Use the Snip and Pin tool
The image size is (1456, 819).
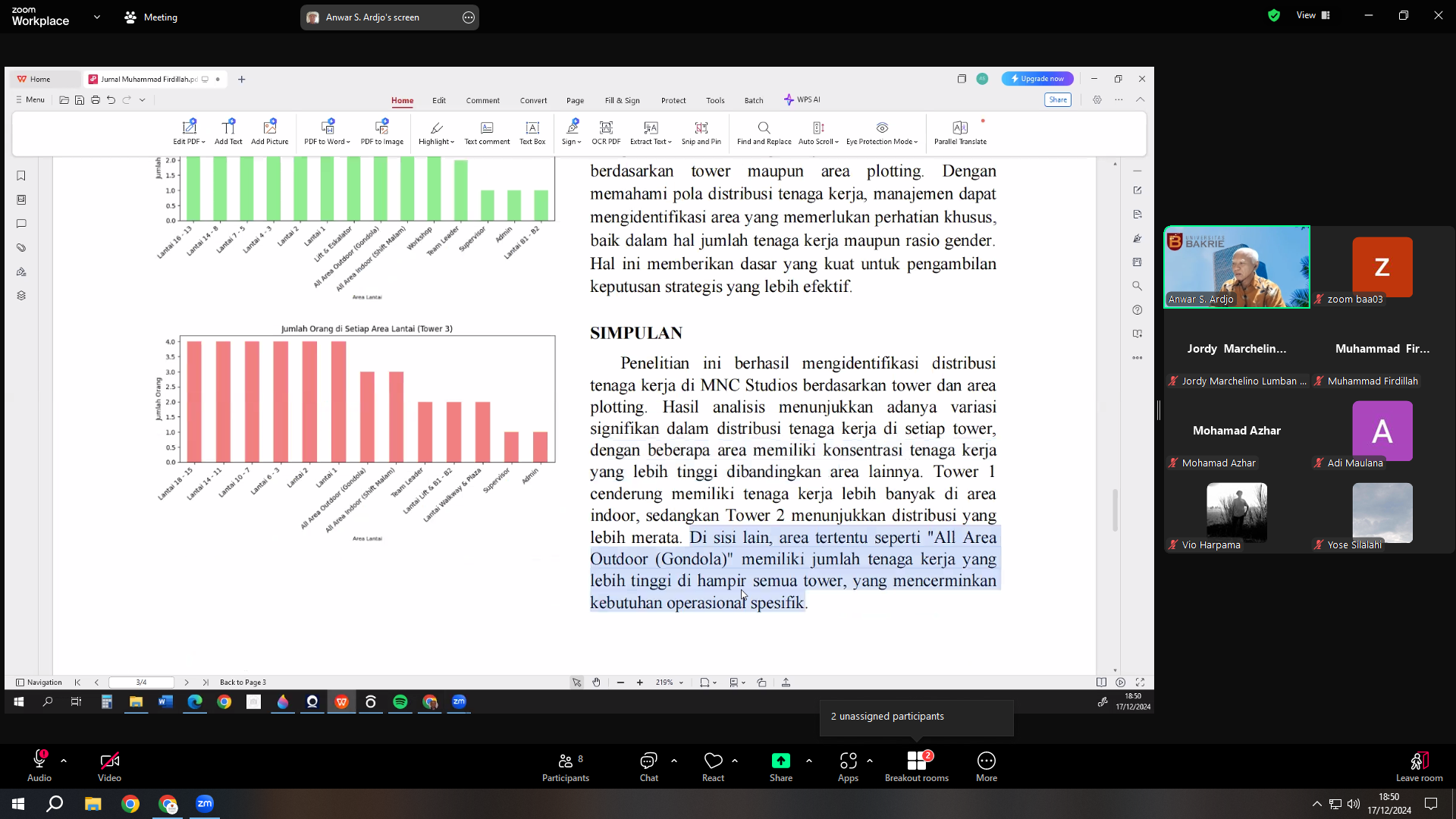pos(701,132)
